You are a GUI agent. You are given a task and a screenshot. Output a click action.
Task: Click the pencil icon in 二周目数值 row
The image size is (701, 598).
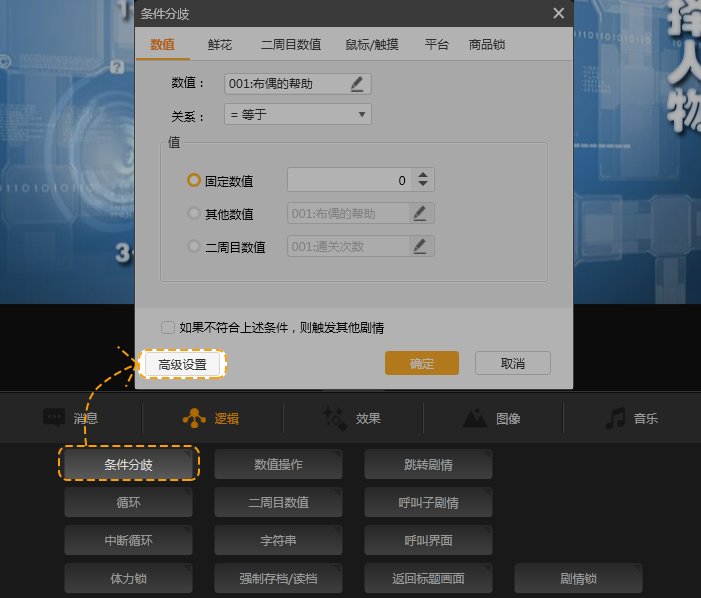coord(420,246)
